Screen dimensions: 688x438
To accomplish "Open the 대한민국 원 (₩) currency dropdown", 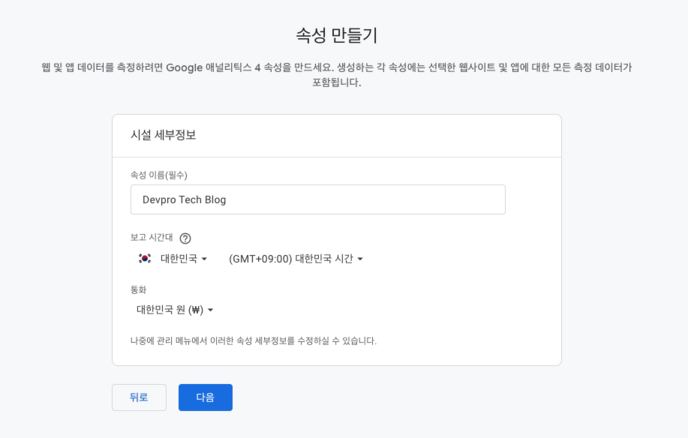I will [170, 310].
